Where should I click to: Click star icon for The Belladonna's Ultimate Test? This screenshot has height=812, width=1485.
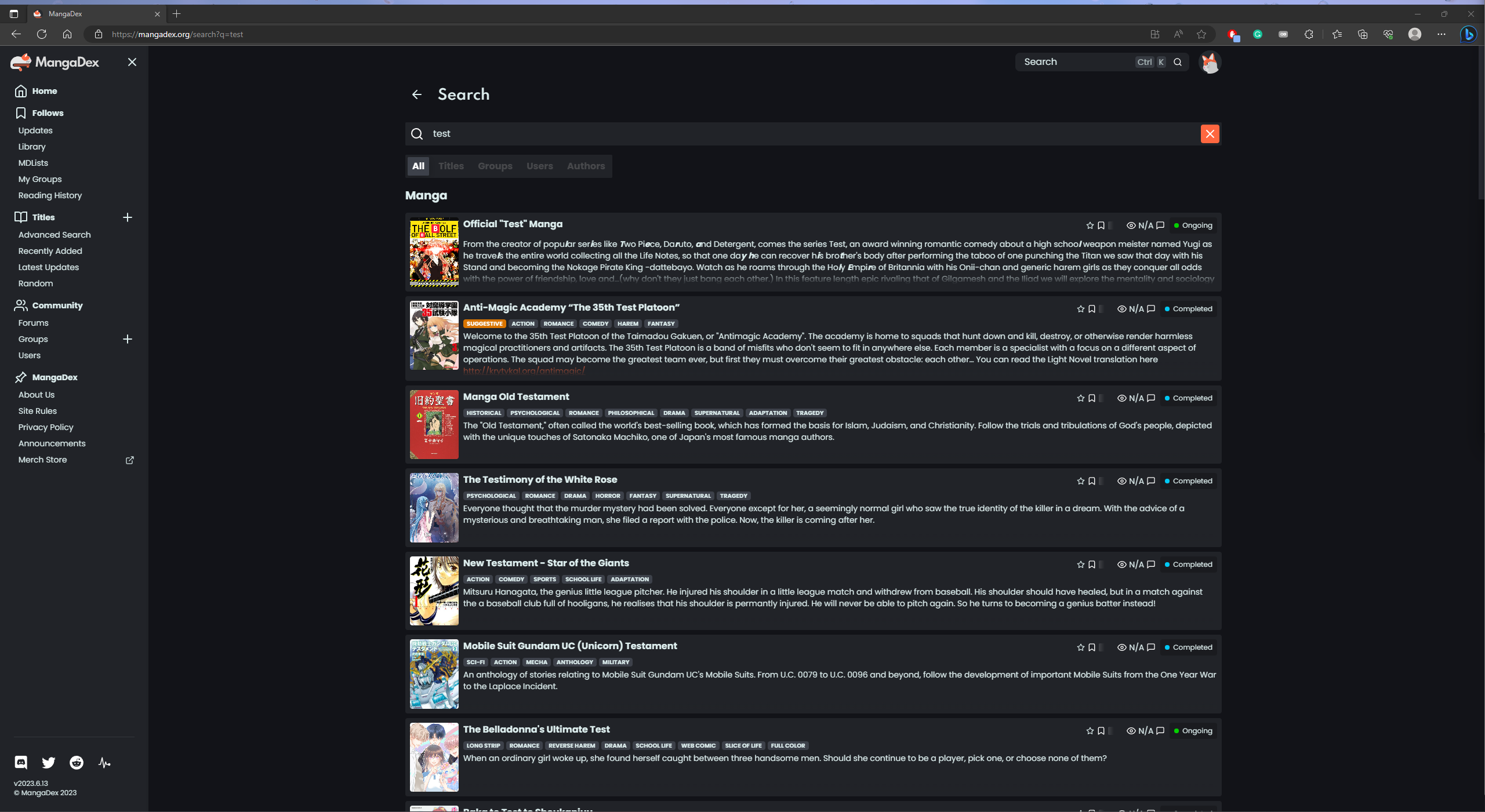click(x=1090, y=731)
